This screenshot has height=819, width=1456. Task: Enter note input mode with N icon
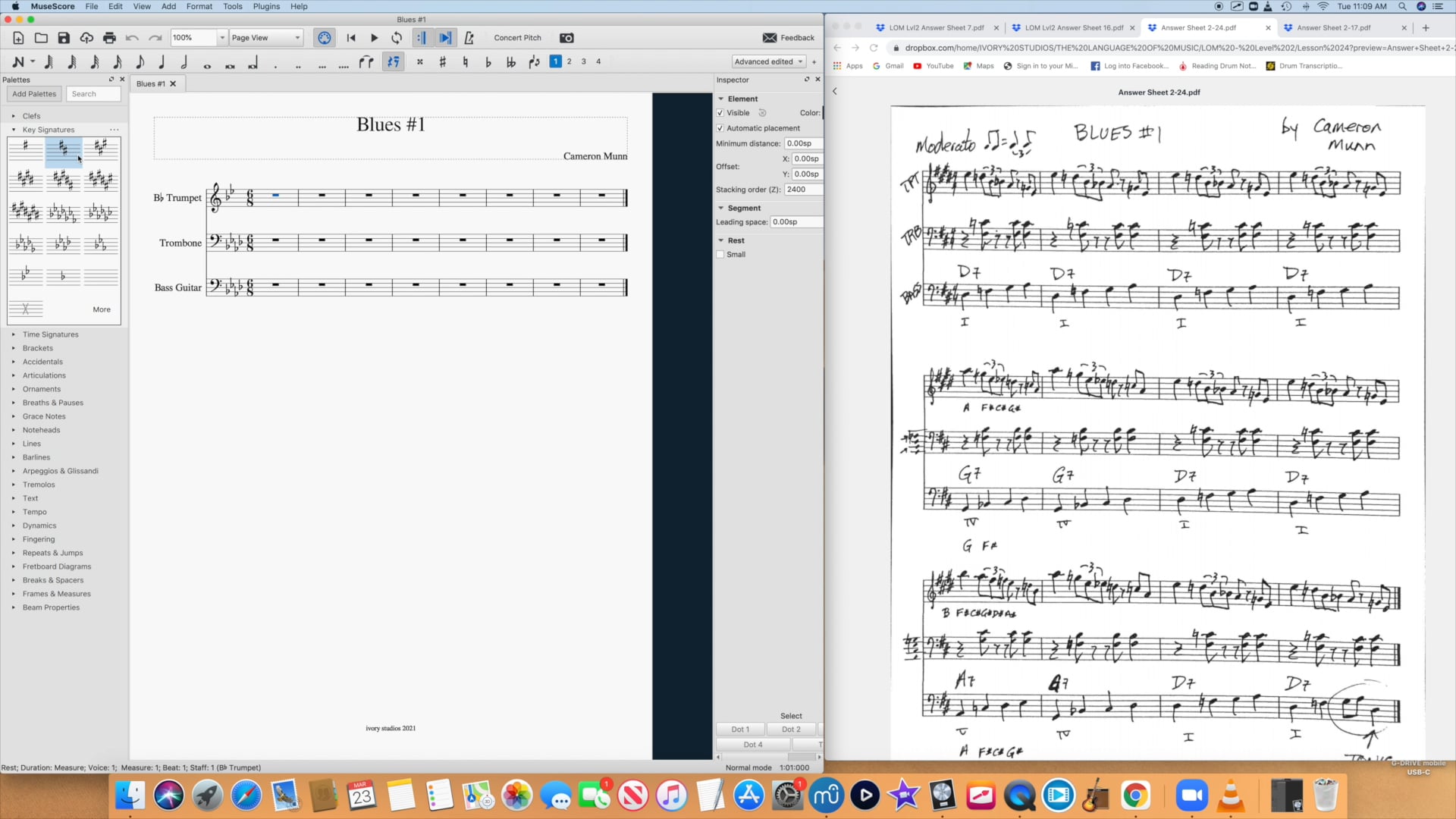click(19, 62)
